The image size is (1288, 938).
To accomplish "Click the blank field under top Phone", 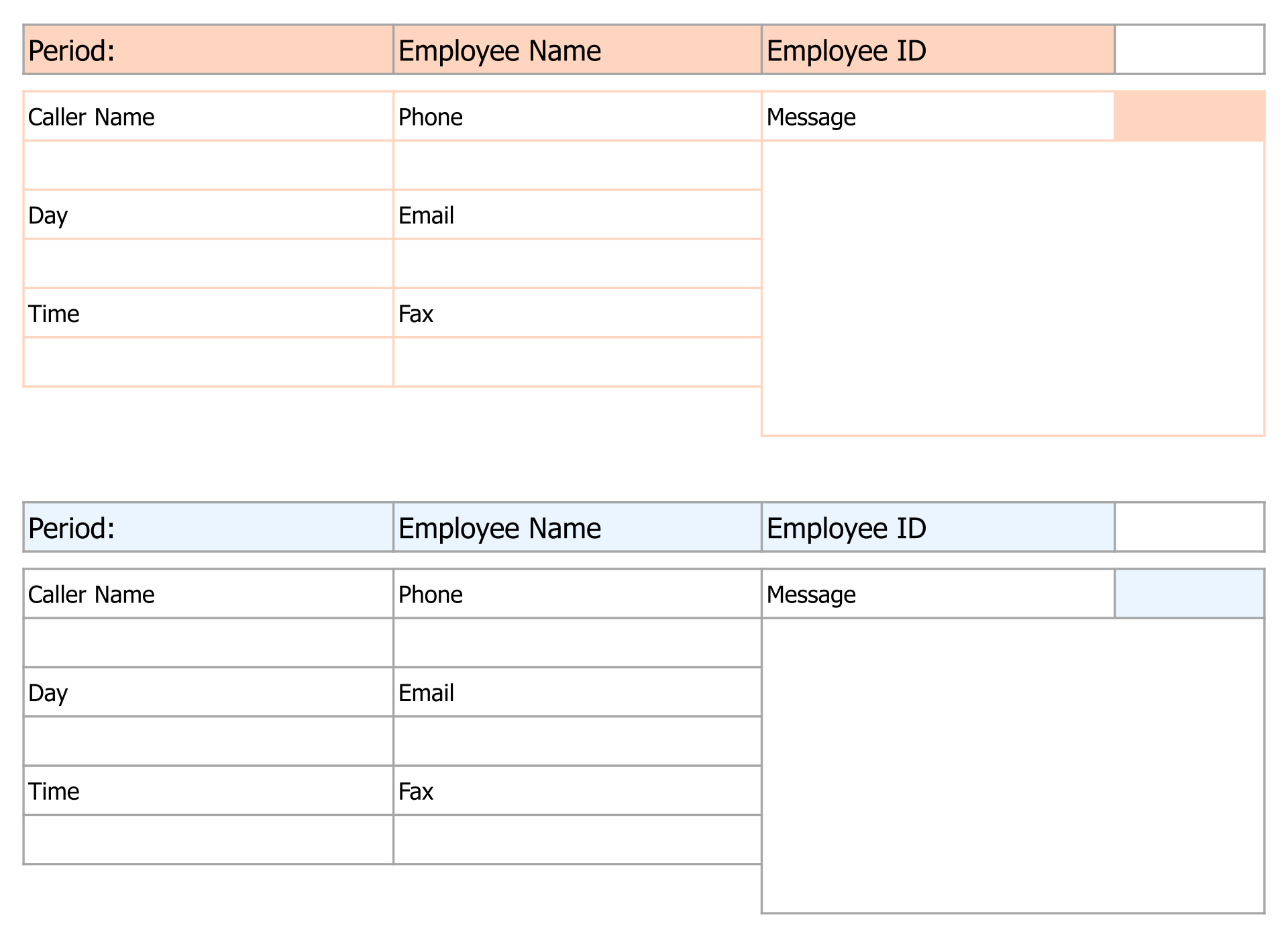I will (577, 166).
